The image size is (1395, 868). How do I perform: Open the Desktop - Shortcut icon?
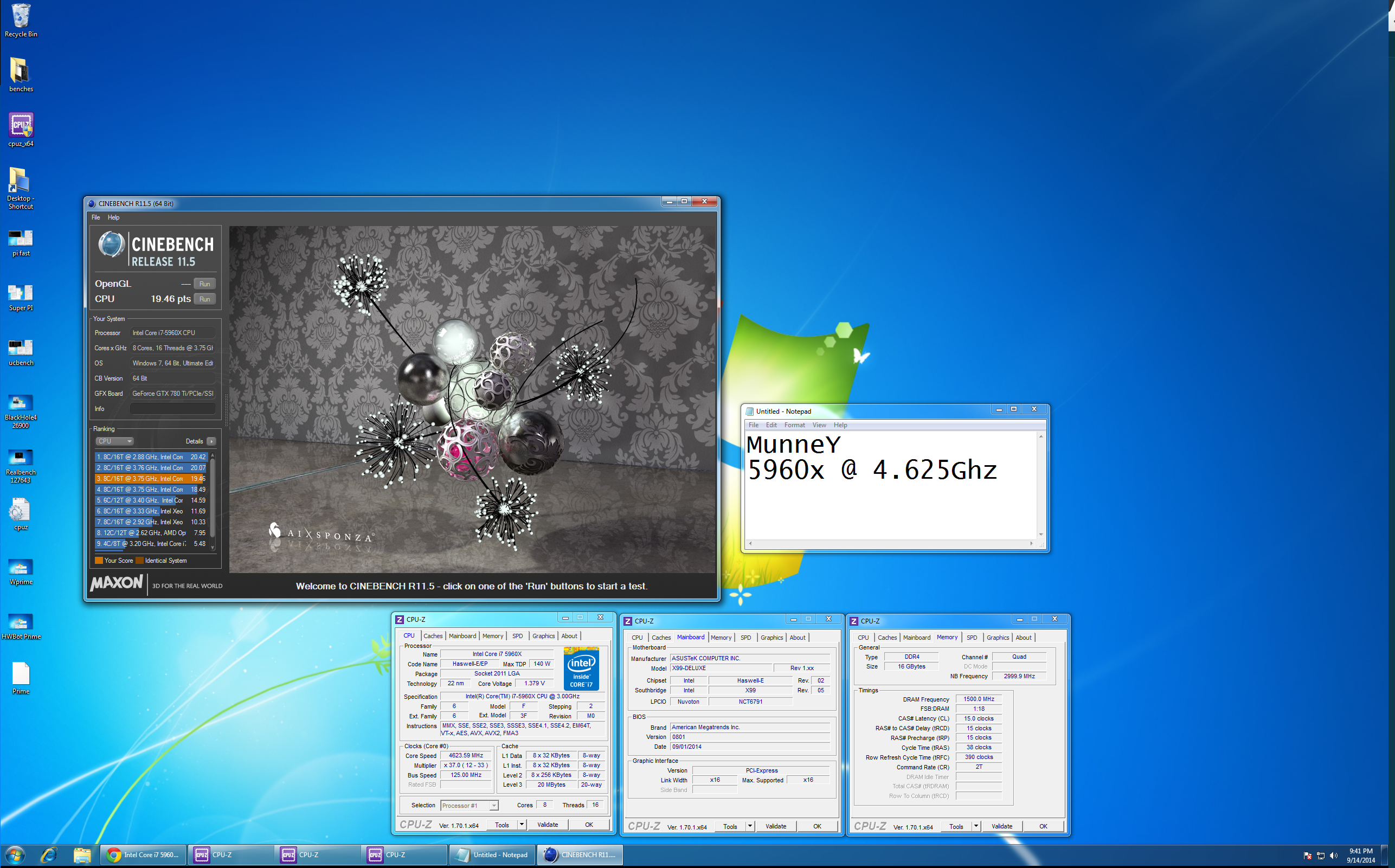click(x=21, y=188)
